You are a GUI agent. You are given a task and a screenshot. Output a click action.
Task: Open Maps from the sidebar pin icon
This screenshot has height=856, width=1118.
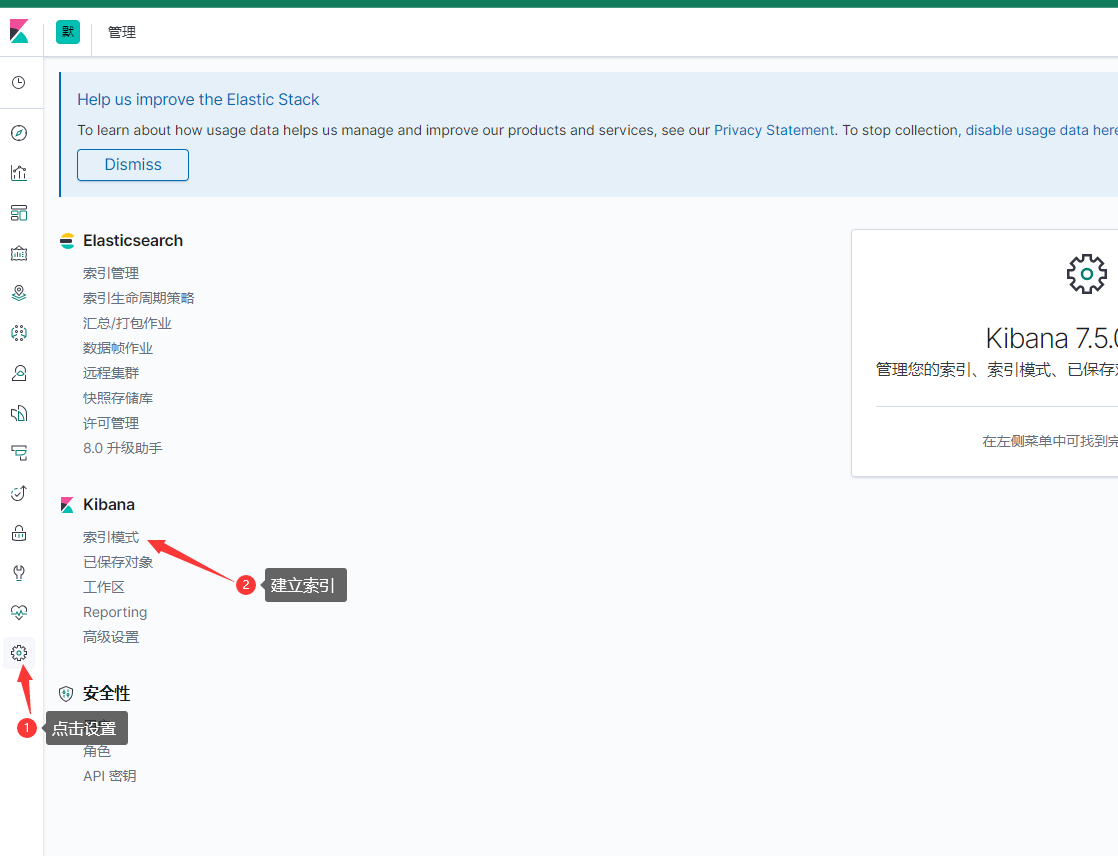pyautogui.click(x=19, y=293)
